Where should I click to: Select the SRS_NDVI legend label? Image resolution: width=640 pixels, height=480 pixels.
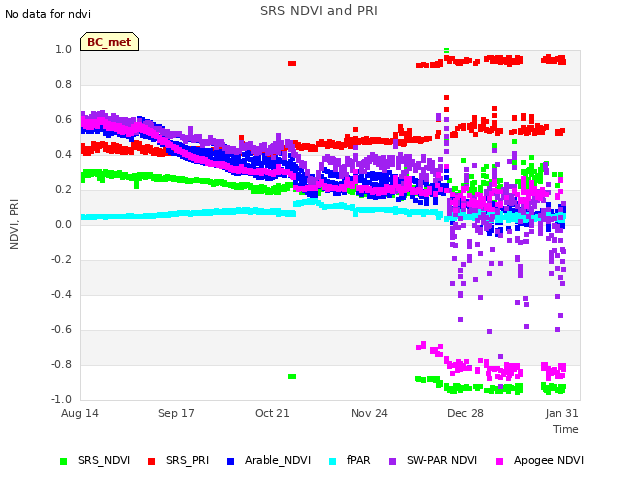(x=104, y=460)
